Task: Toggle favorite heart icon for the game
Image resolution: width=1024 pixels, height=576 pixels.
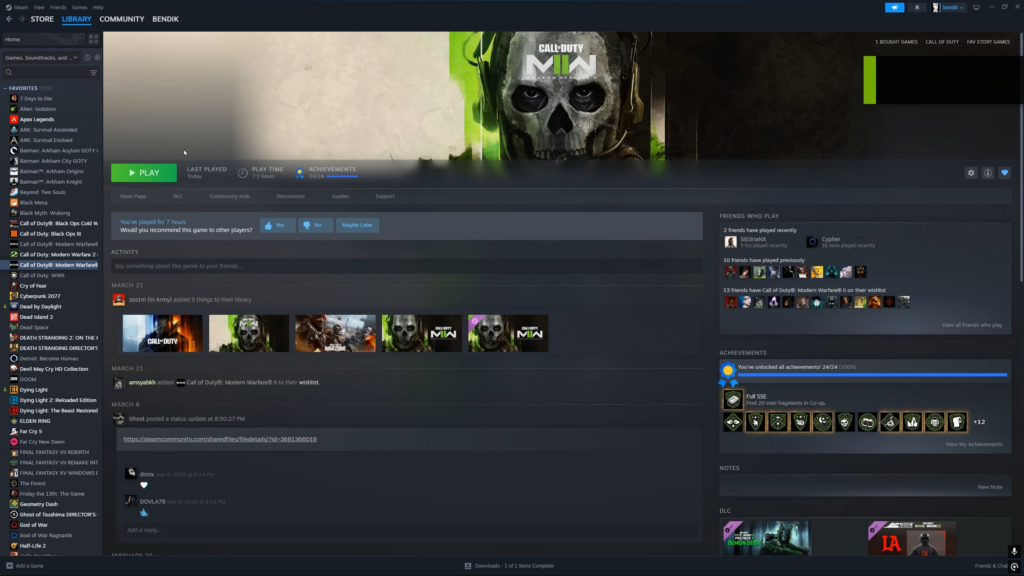Action: [x=1005, y=173]
